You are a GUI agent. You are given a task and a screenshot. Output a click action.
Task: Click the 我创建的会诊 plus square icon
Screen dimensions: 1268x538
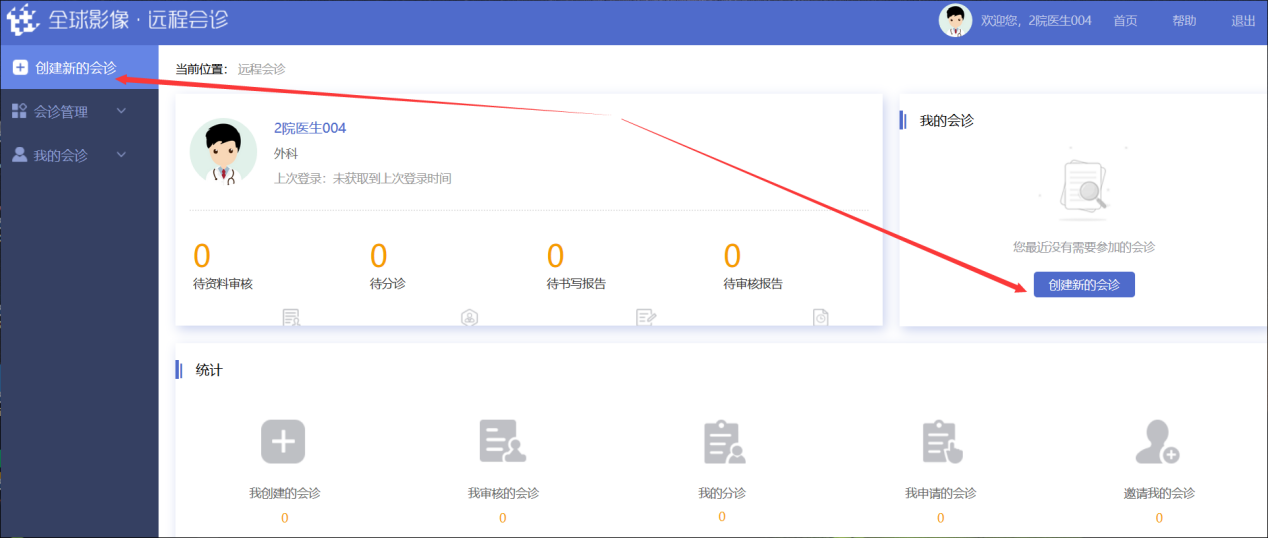283,441
